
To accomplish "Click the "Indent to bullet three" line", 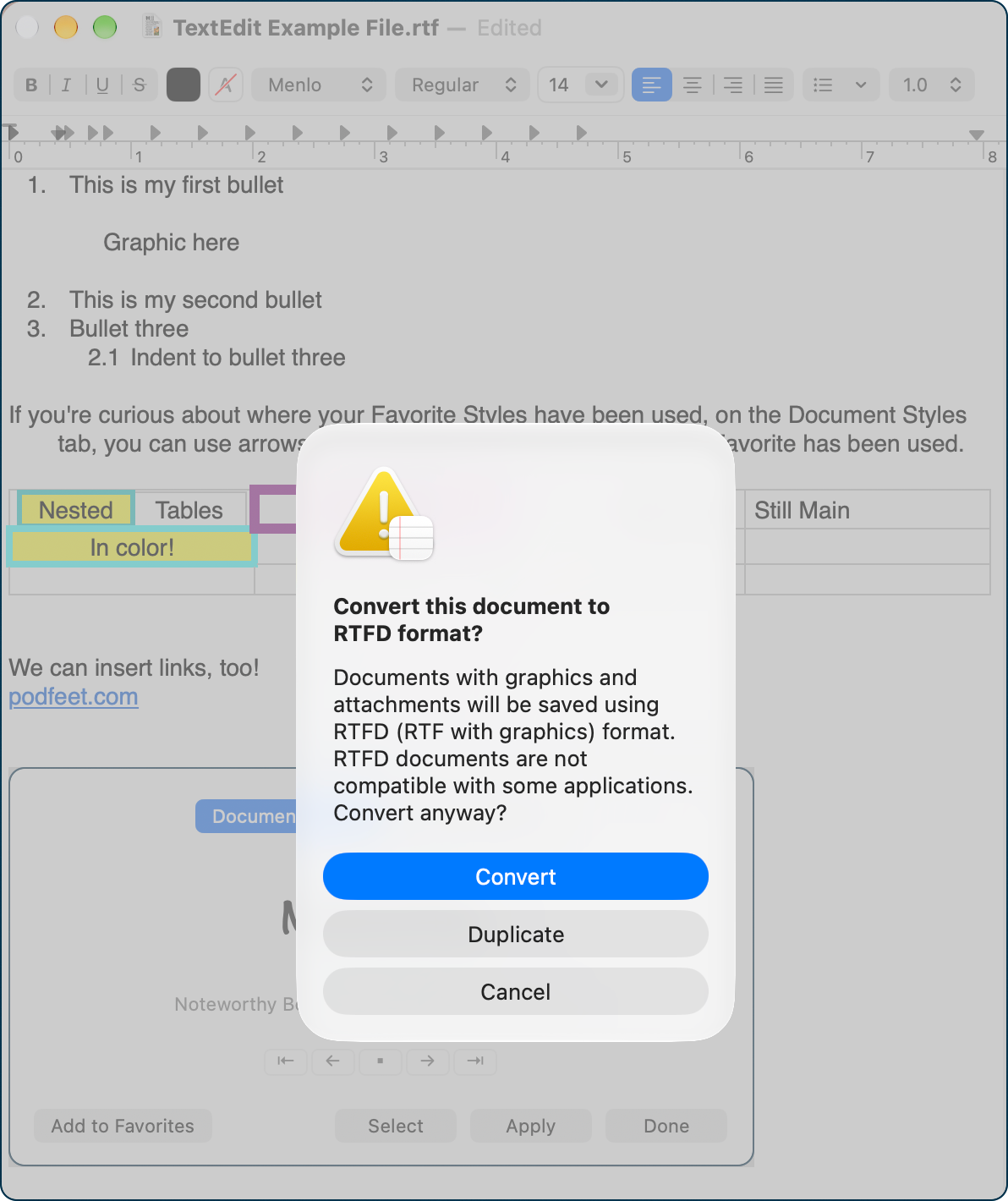I will (238, 358).
